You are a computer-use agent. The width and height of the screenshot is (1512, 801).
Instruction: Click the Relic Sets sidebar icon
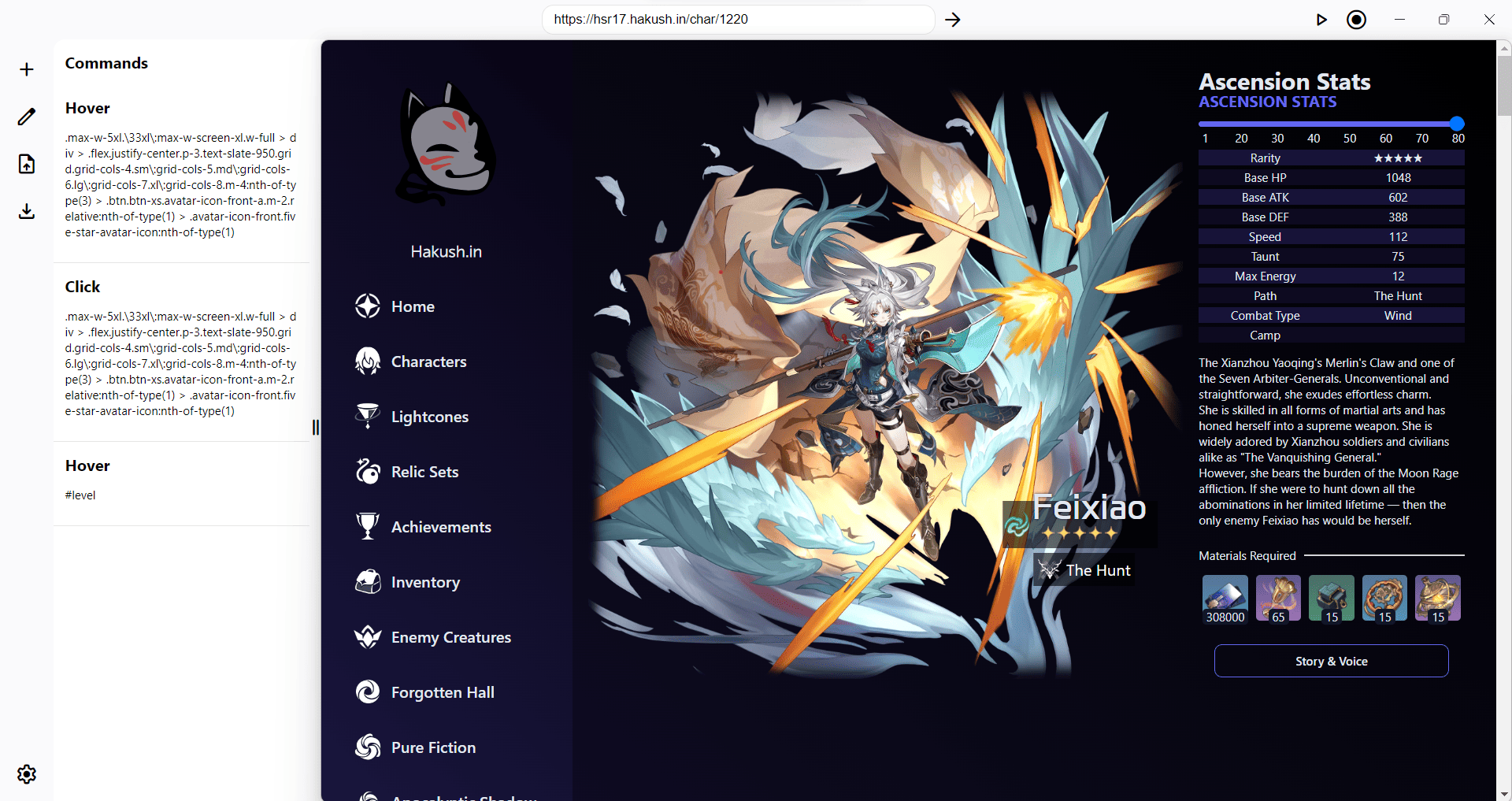coord(368,472)
